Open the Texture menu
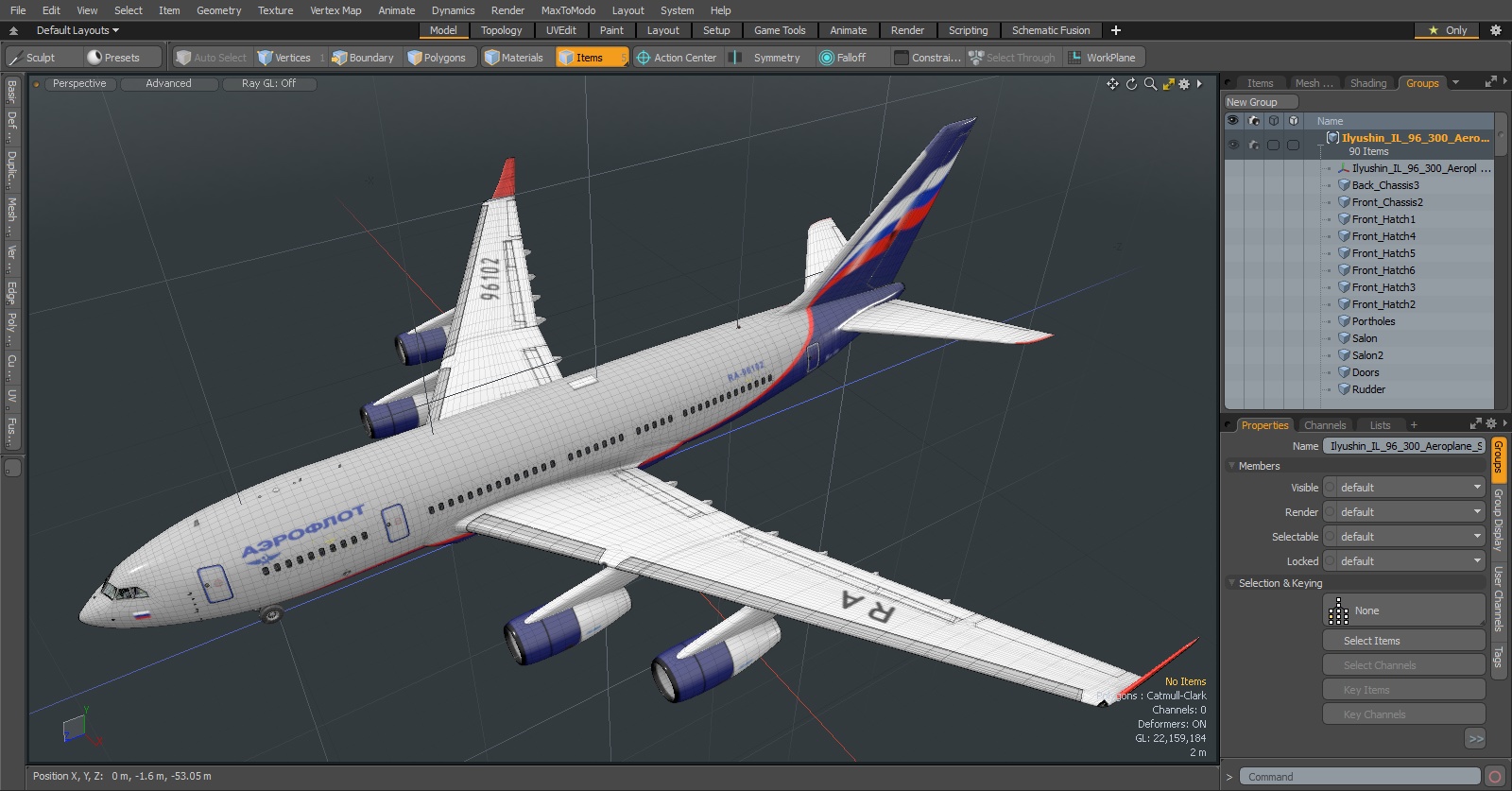1512x791 pixels. (275, 10)
